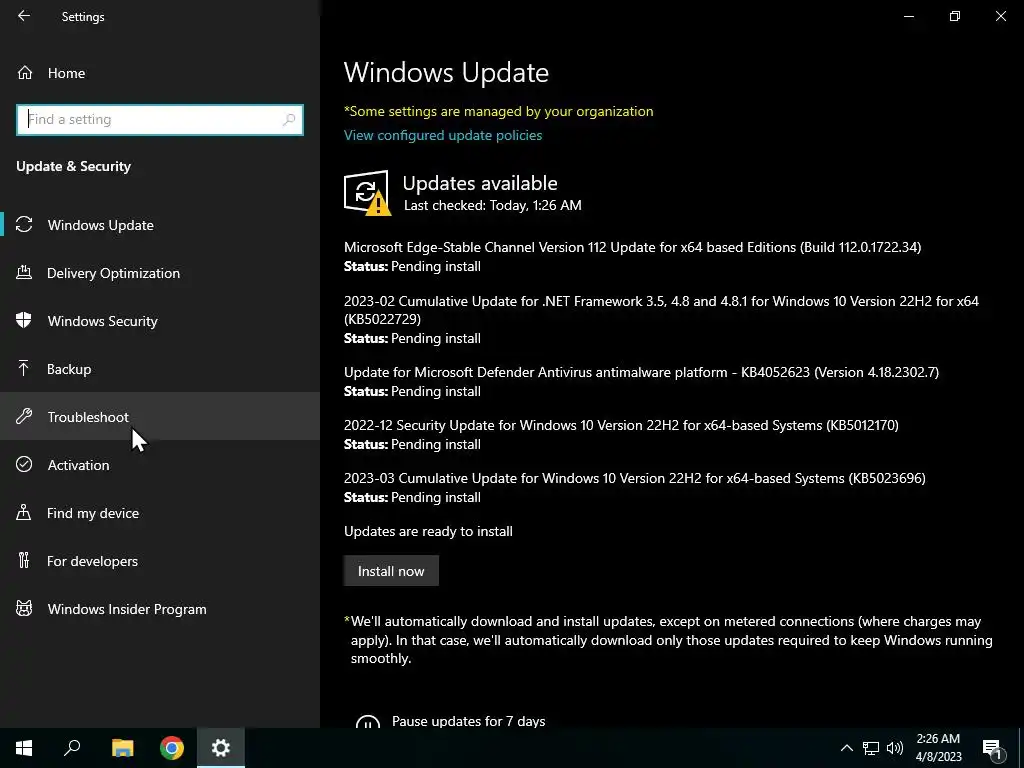Click the Settings gear in taskbar
This screenshot has height=768, width=1024.
click(221, 748)
